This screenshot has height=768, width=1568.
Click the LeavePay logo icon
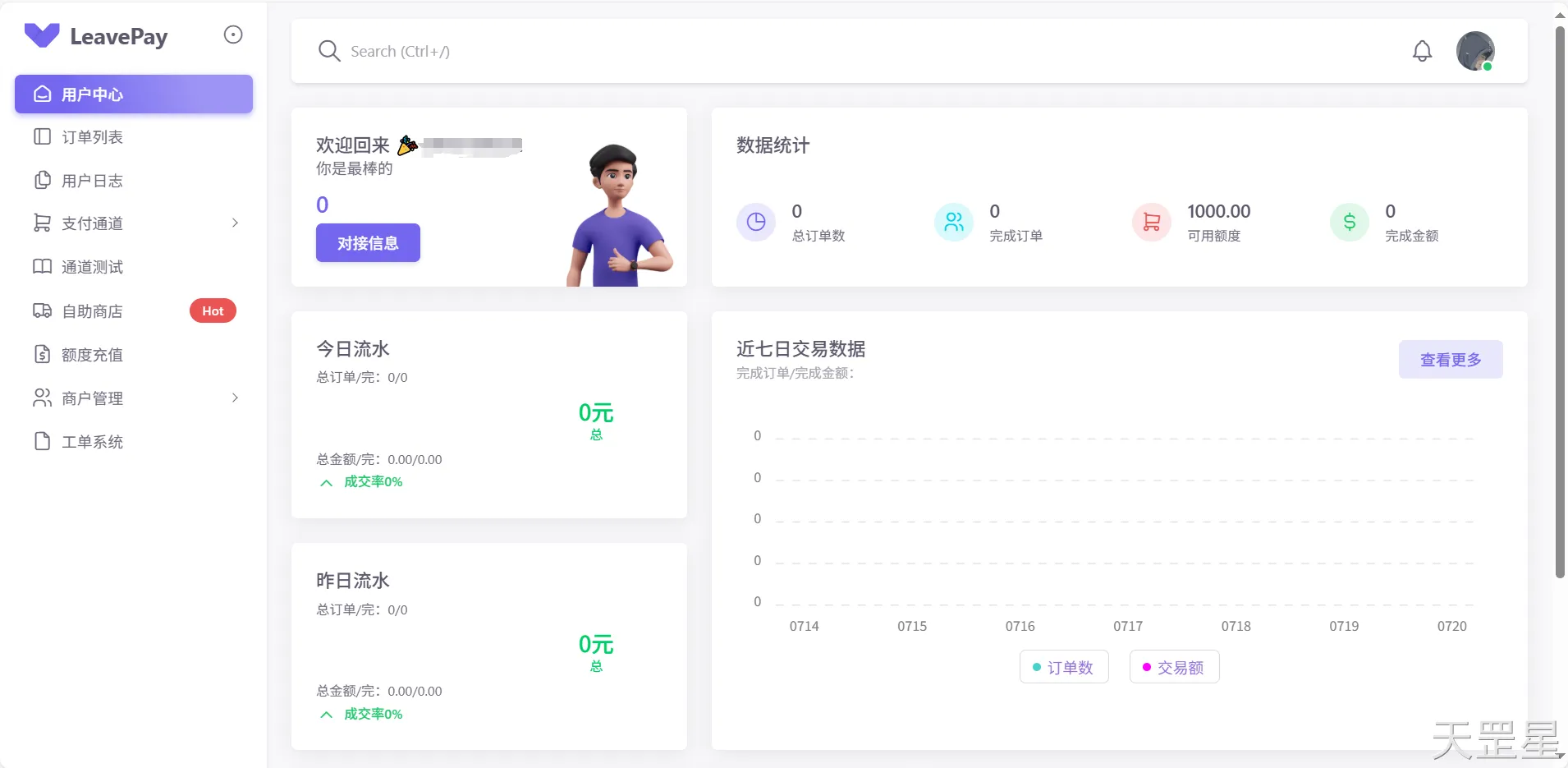(42, 35)
